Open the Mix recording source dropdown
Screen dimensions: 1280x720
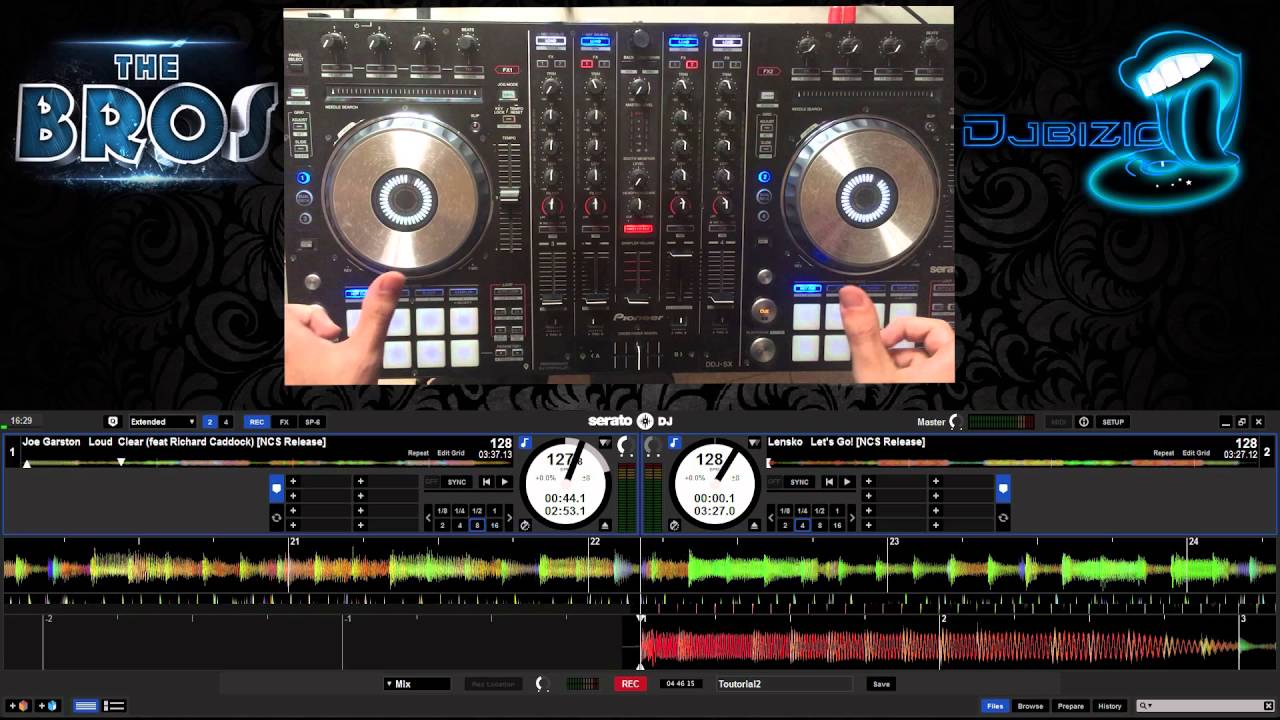[x=417, y=684]
